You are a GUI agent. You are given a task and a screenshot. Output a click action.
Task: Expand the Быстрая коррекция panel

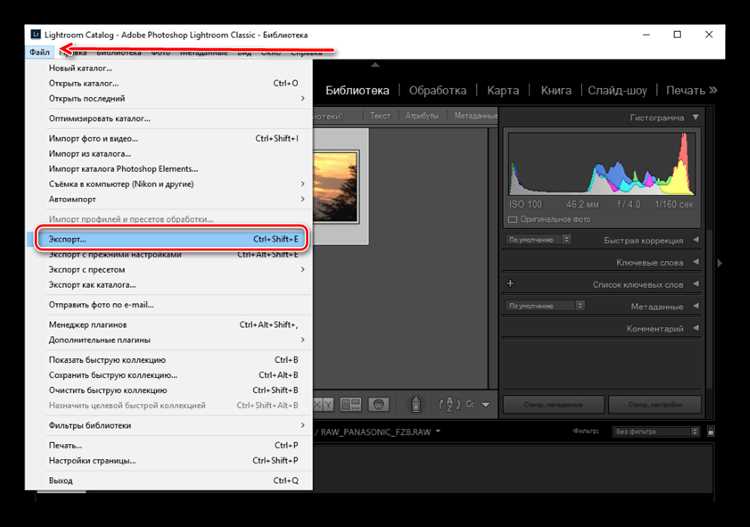(x=696, y=240)
